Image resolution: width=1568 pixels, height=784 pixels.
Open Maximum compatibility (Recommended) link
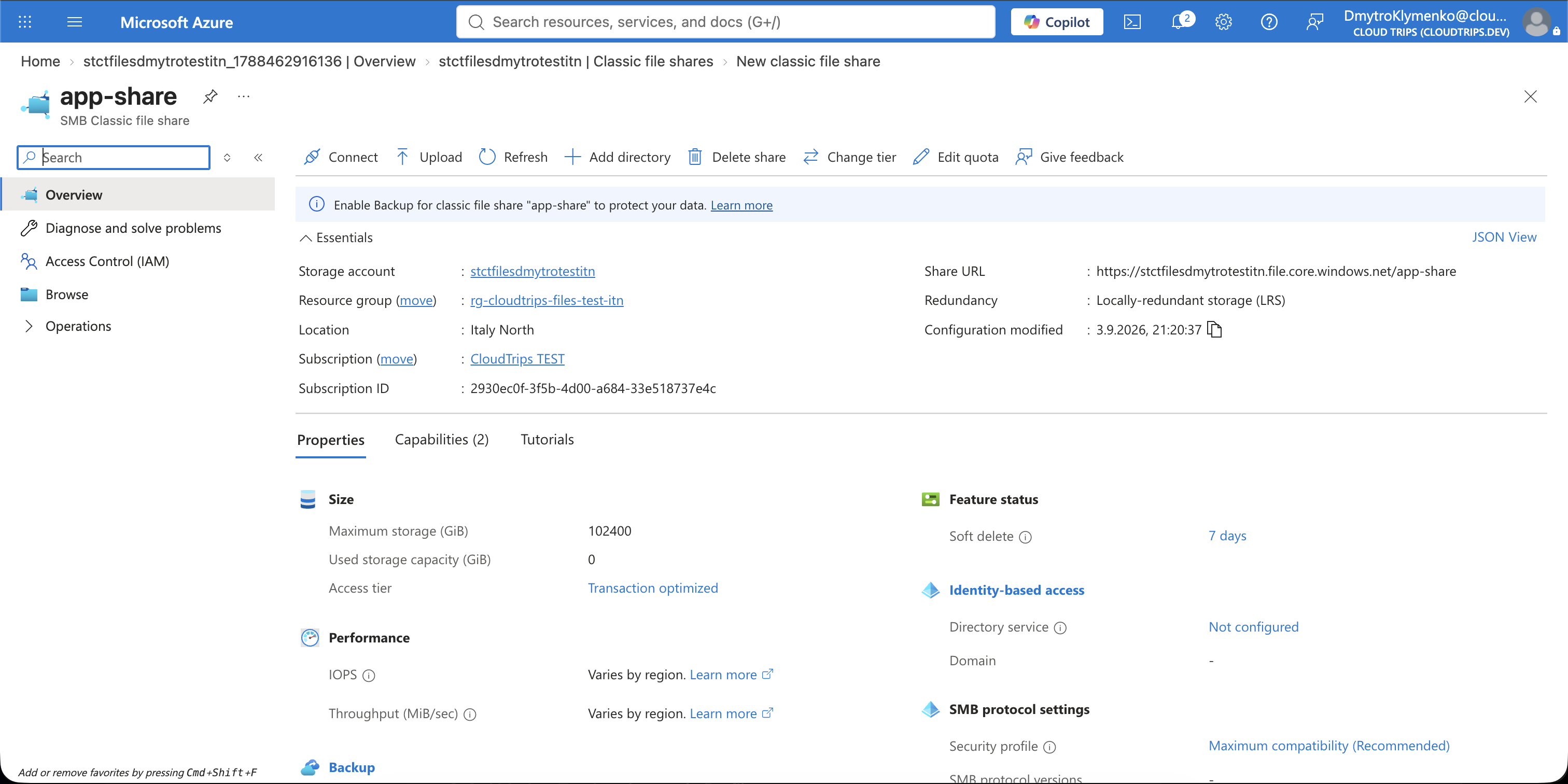(1329, 746)
